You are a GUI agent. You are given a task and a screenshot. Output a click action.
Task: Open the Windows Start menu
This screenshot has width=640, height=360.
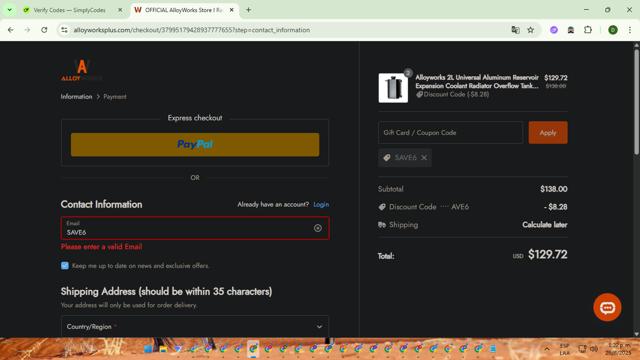(x=148, y=349)
